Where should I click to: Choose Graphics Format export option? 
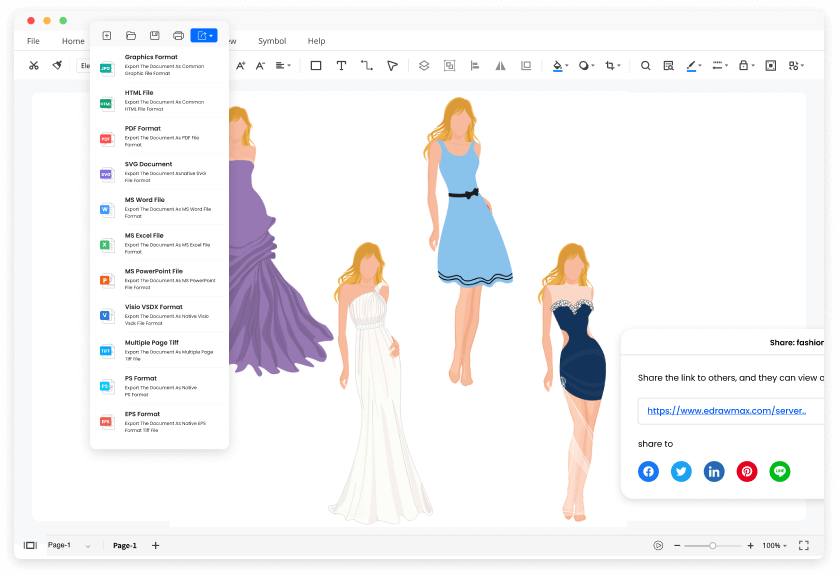coord(159,65)
